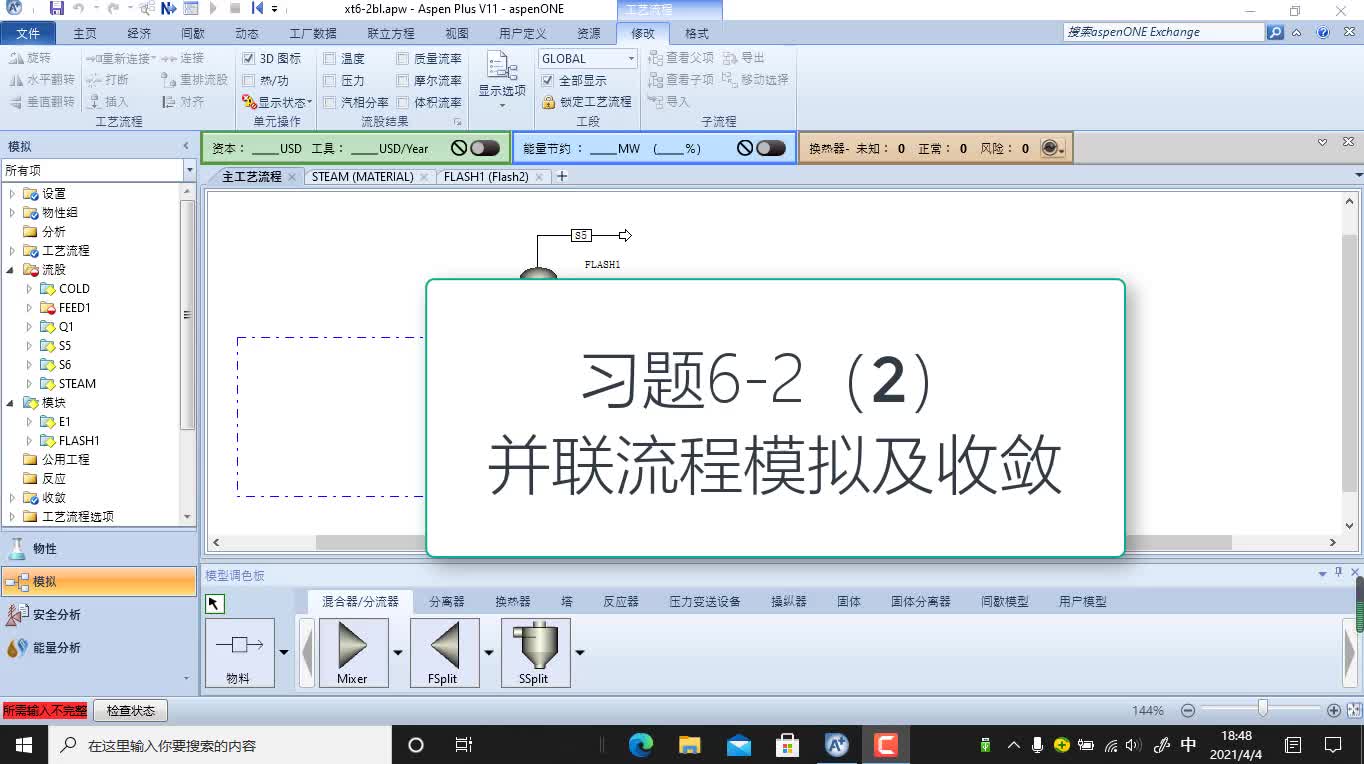
Task: Increase zoom with the 144% slider
Action: 1333,710
